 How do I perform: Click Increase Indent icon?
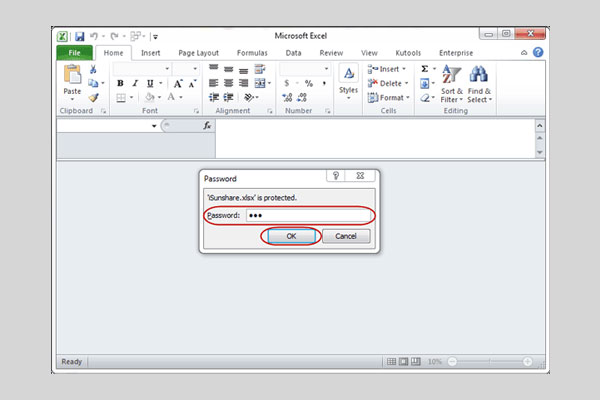pyautogui.click(x=228, y=97)
